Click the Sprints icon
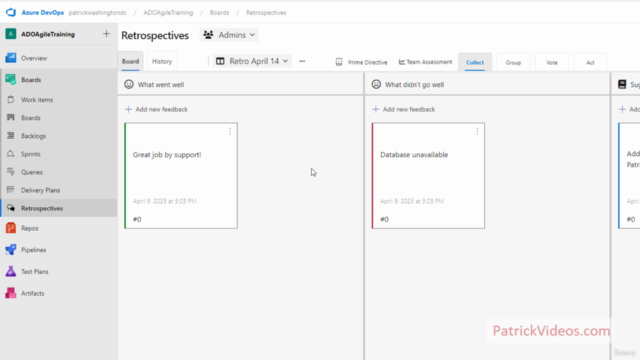The height and width of the screenshot is (360, 640). click(x=11, y=154)
